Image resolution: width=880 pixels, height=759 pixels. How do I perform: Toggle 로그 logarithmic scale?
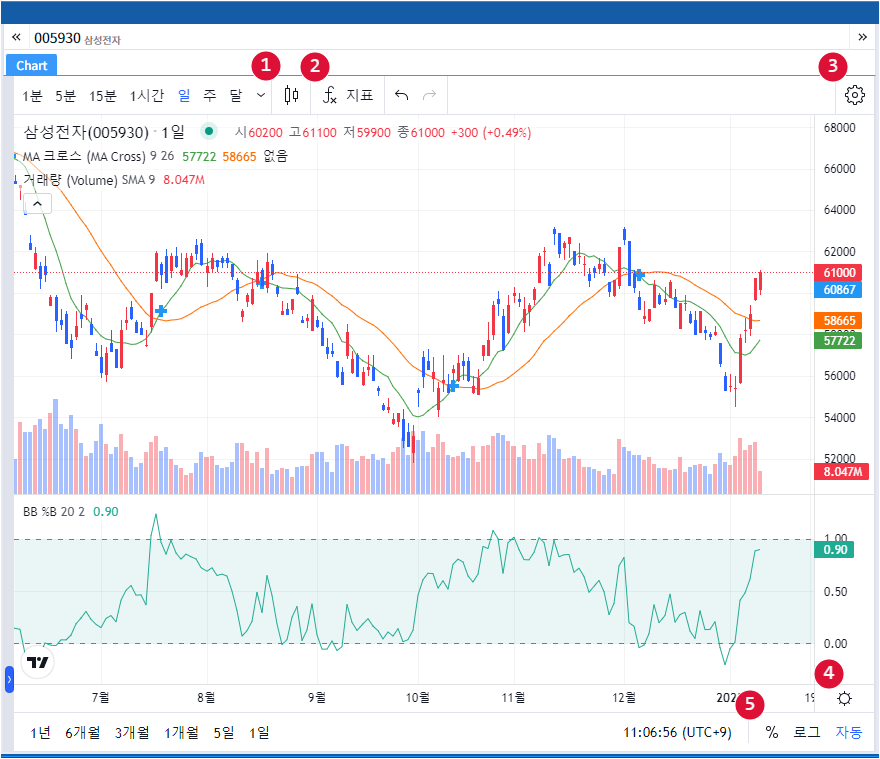click(x=807, y=732)
